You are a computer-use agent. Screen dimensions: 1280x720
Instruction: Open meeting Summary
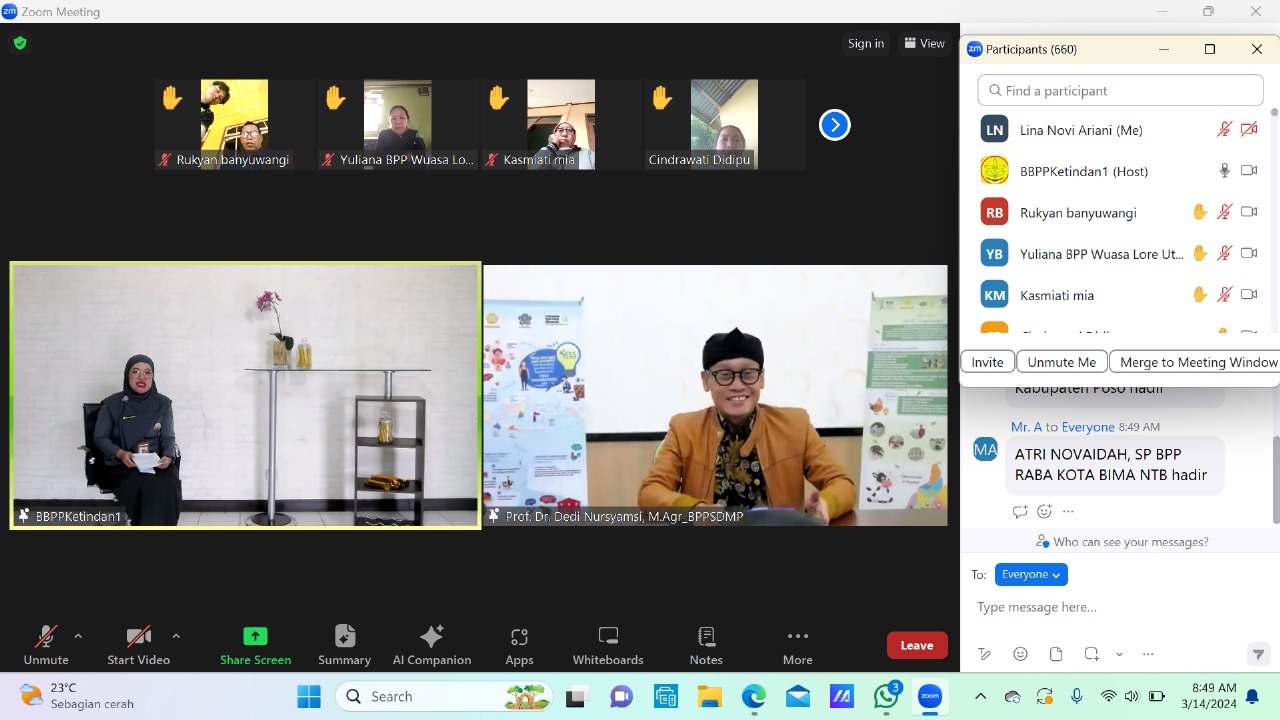(344, 645)
